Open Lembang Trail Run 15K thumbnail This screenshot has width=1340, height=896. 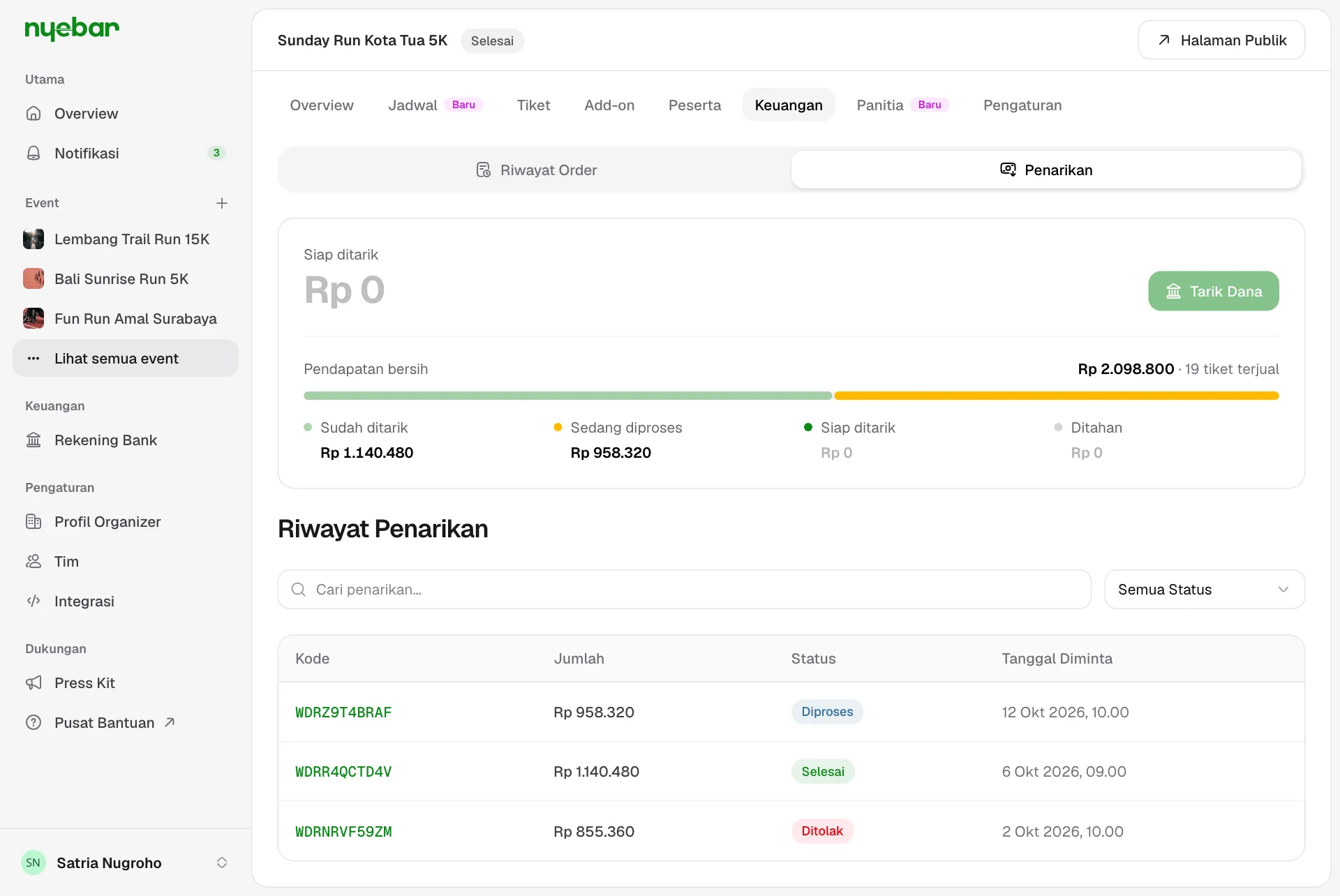coord(33,239)
